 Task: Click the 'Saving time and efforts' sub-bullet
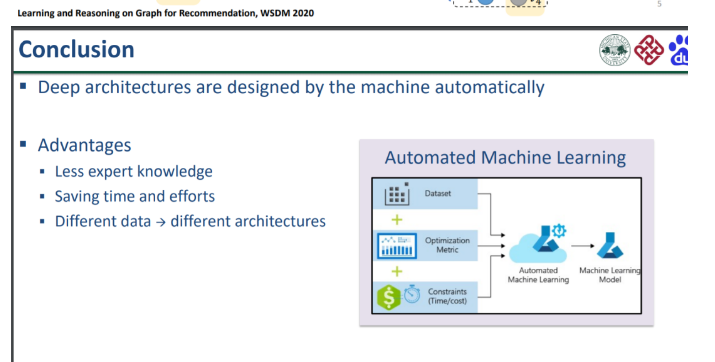coord(135,197)
